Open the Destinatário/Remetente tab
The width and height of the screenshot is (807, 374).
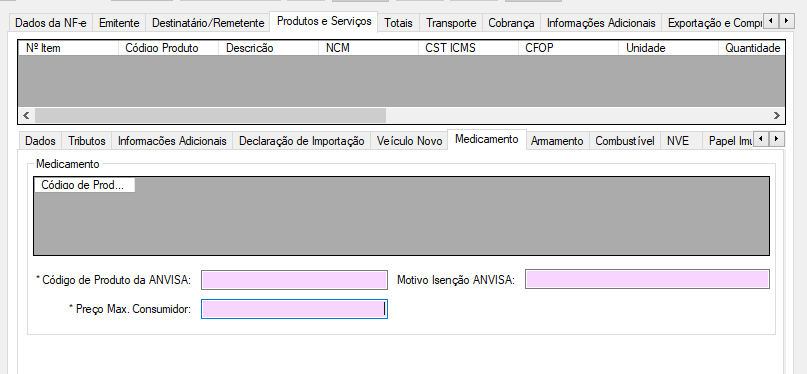coord(208,23)
